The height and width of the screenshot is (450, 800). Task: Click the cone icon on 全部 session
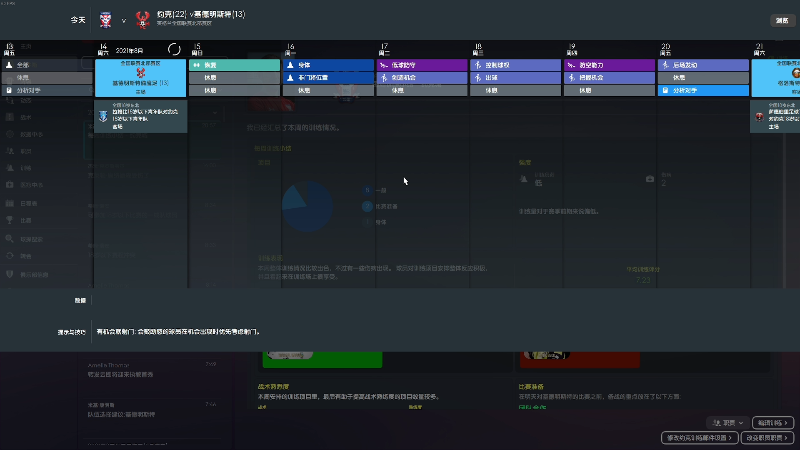9,65
